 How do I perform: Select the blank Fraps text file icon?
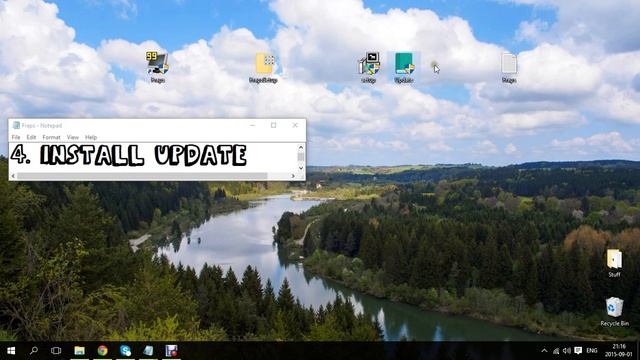click(x=509, y=68)
